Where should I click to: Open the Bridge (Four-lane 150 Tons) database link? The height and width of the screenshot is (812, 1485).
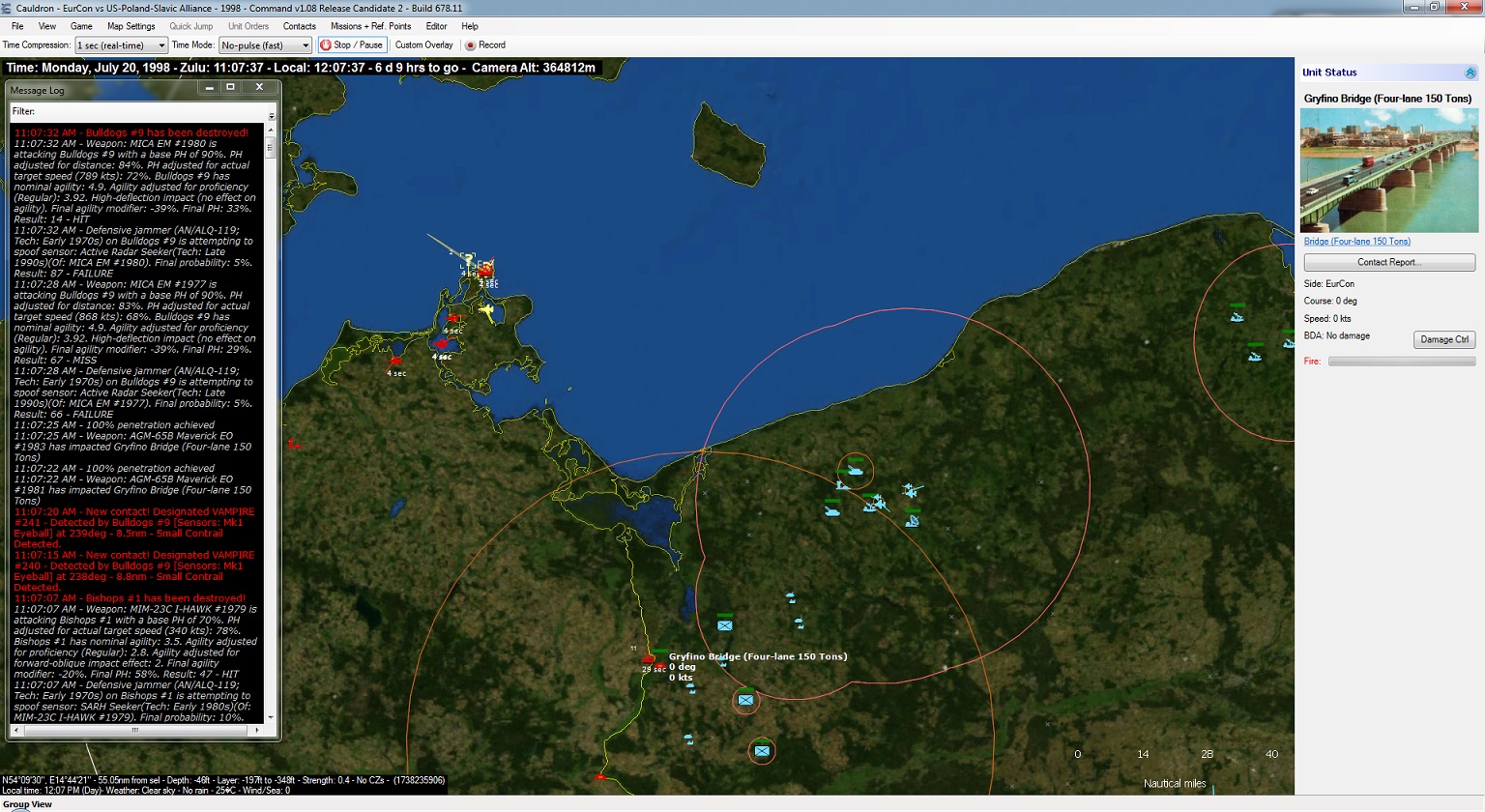click(1356, 242)
